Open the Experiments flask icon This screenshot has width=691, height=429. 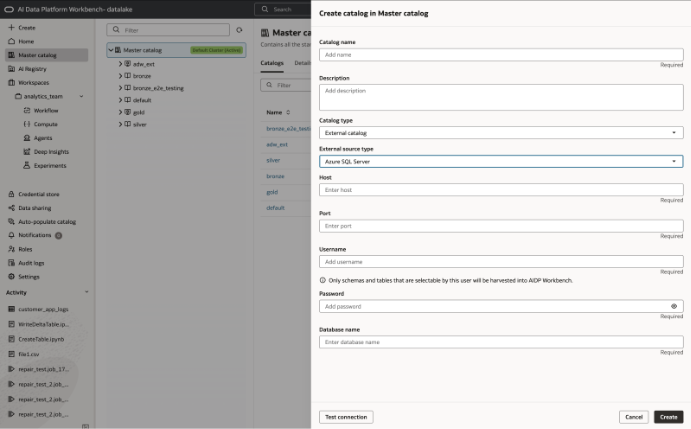(27, 165)
